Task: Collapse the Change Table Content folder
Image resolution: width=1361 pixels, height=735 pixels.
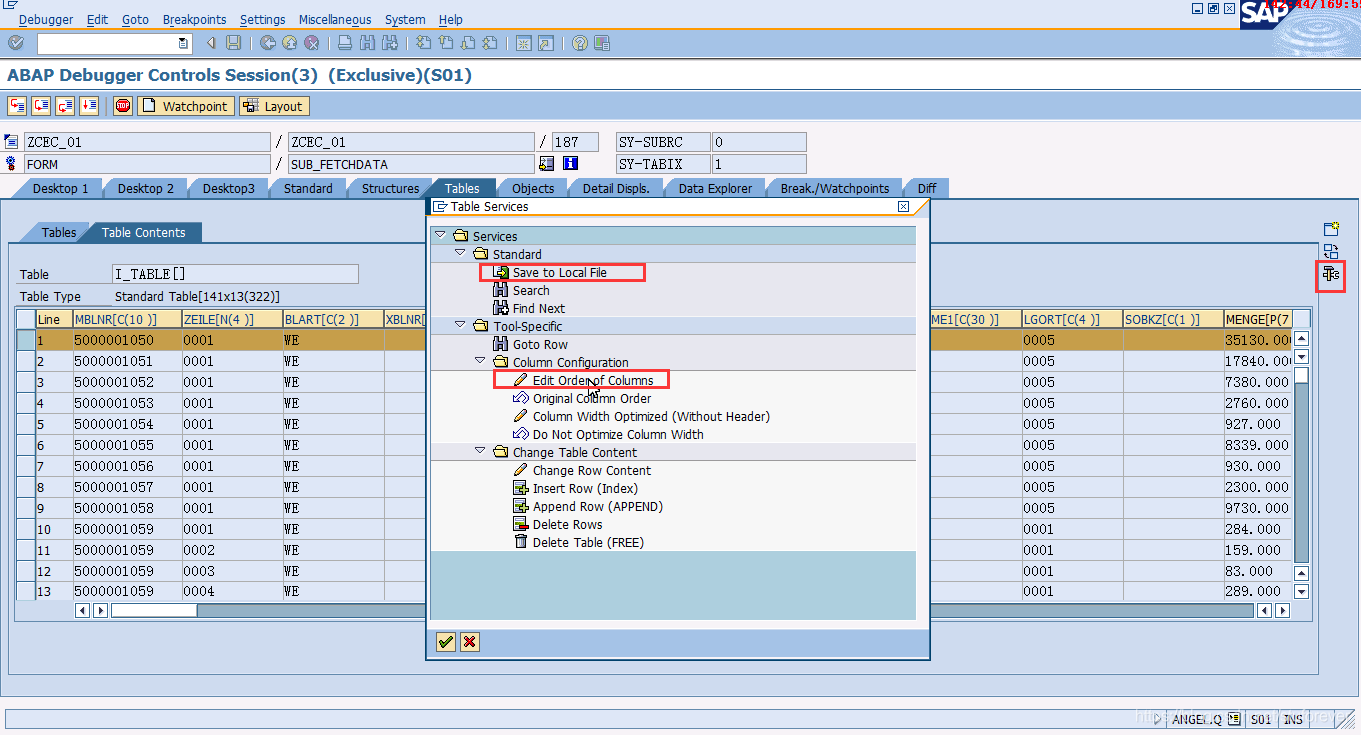Action: (x=480, y=451)
